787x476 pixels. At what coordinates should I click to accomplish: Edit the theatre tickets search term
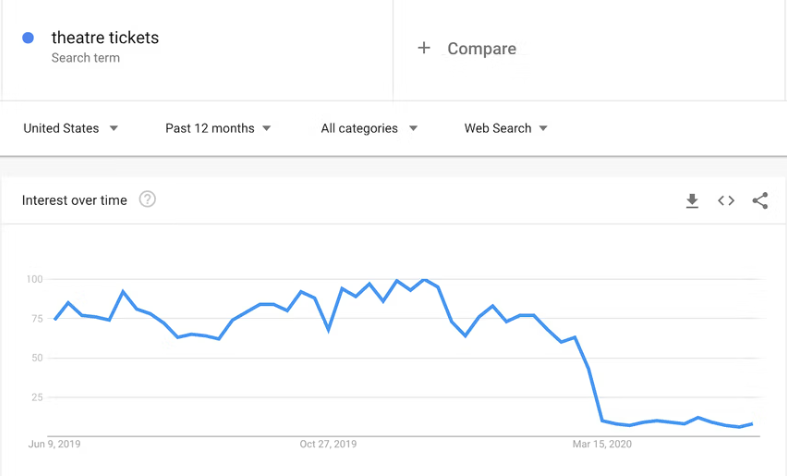[105, 38]
